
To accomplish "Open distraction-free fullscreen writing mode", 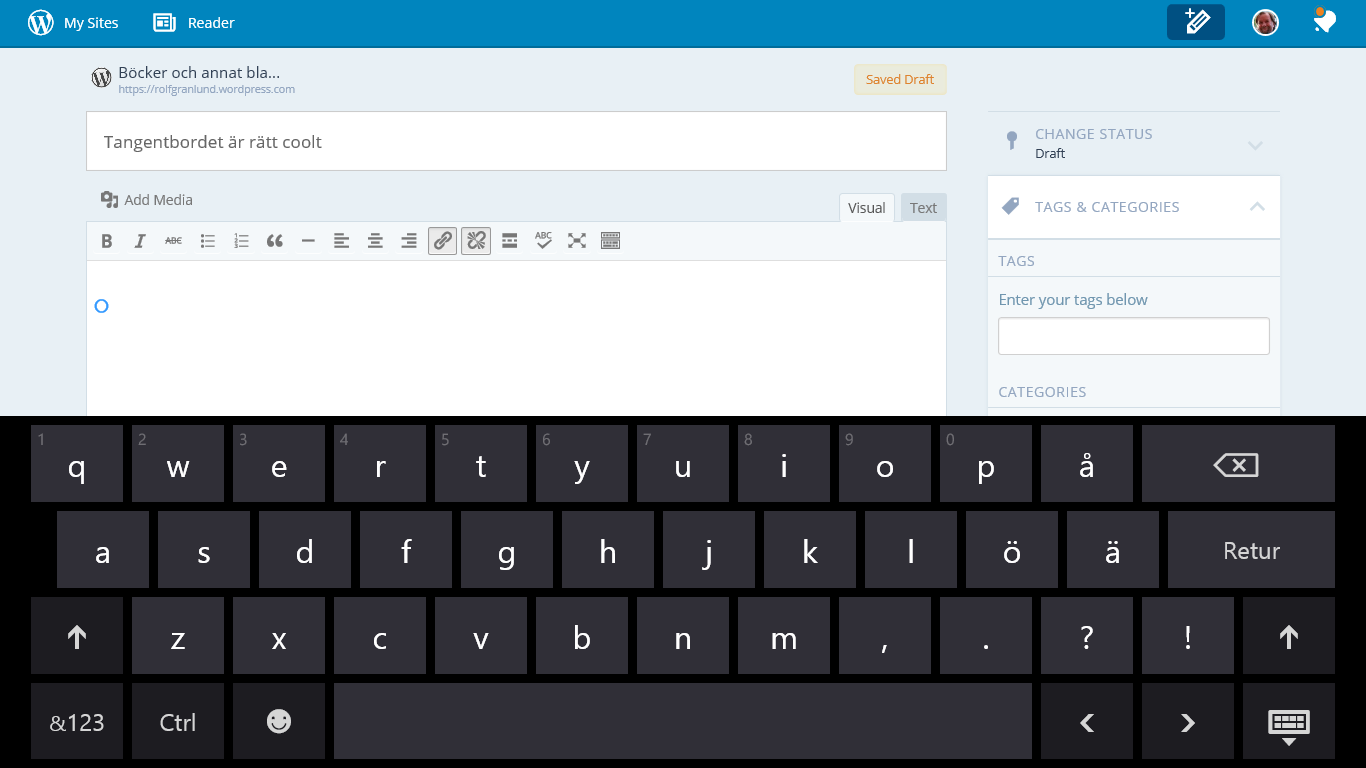I will [577, 241].
